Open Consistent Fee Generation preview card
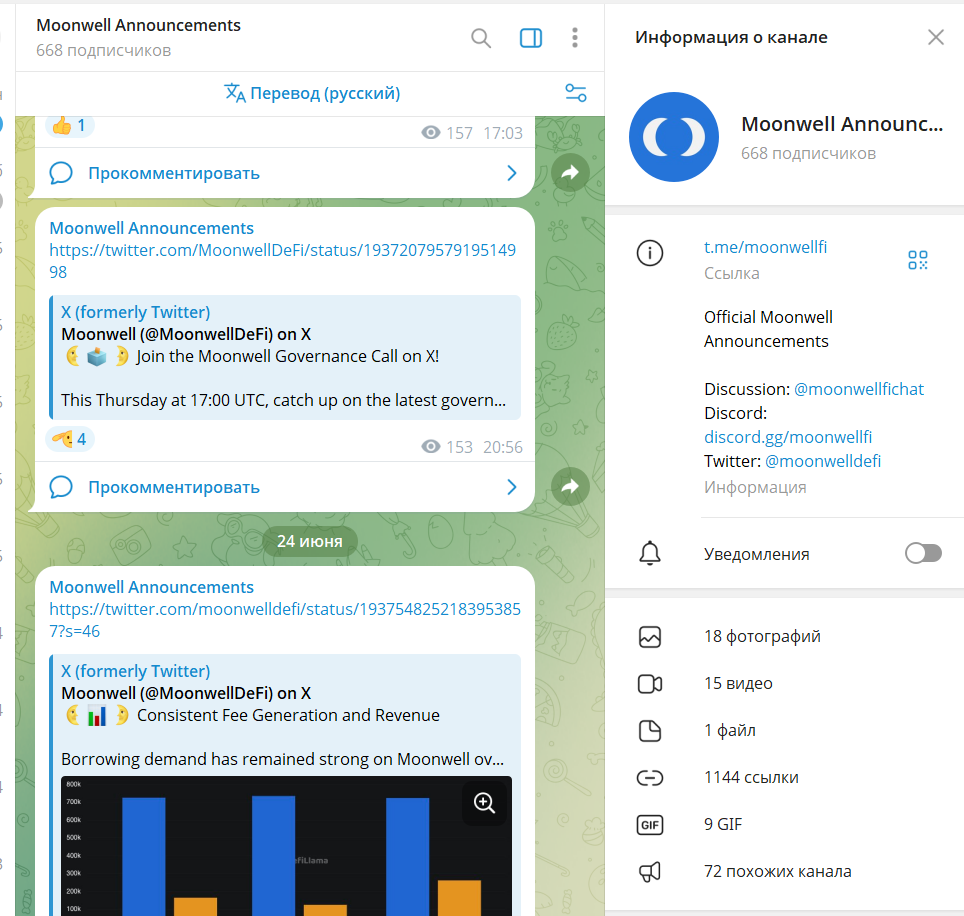The height and width of the screenshot is (916, 964). [285, 785]
